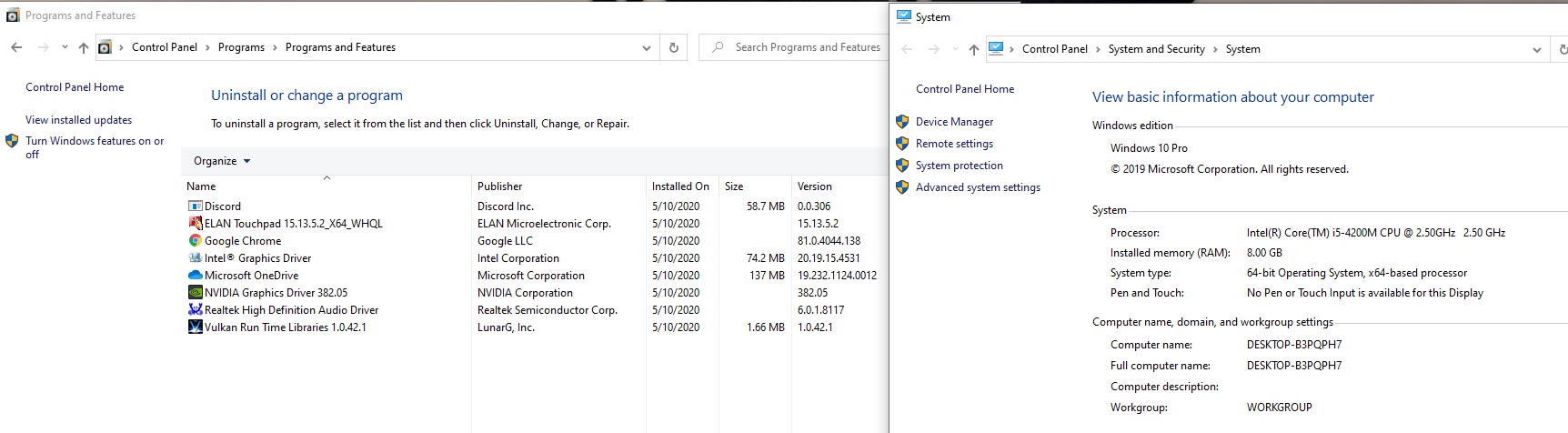The width and height of the screenshot is (1568, 433).
Task: Click the Microsoft OneDrive cloud icon
Action: [195, 276]
